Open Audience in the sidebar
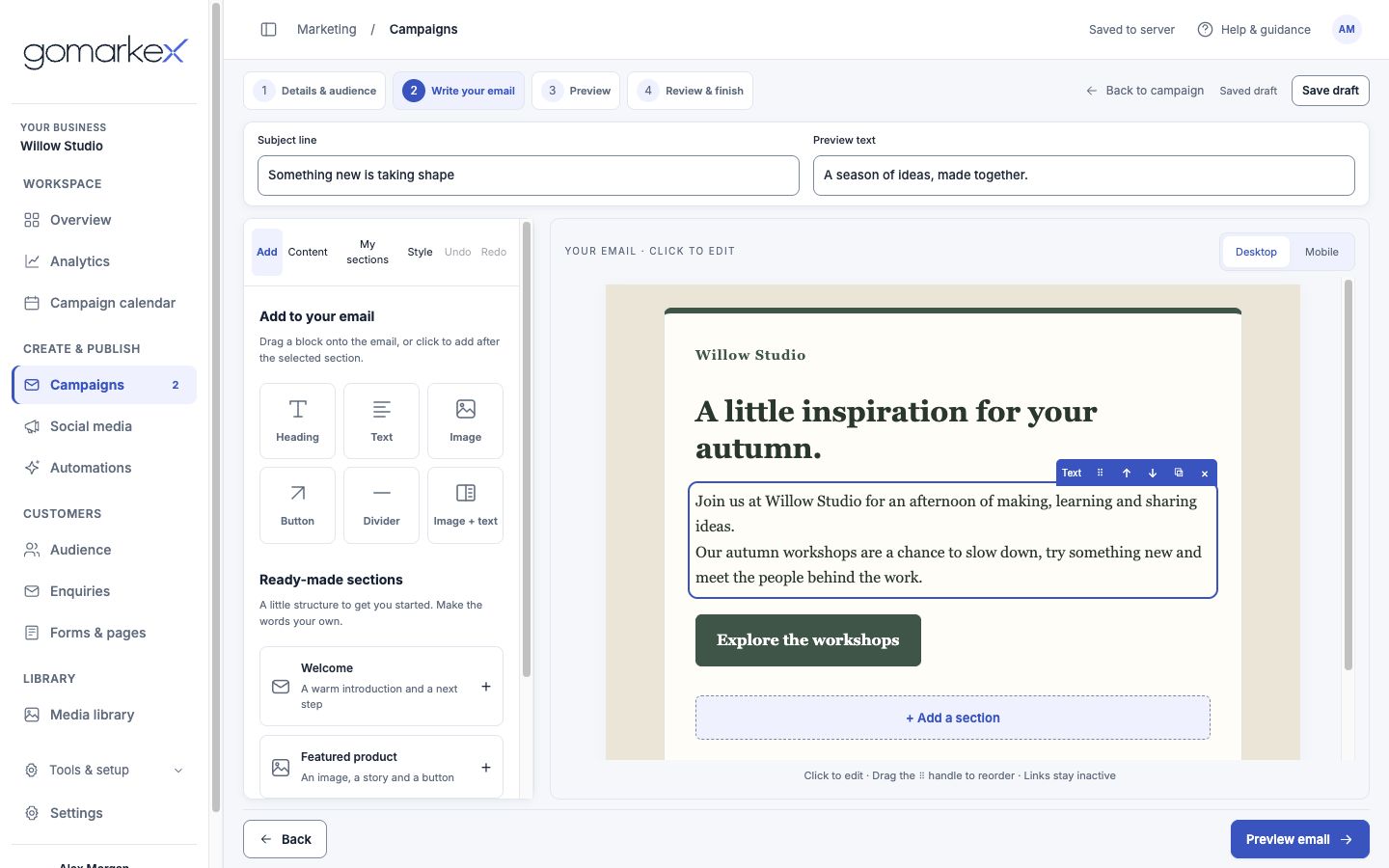 point(104,550)
